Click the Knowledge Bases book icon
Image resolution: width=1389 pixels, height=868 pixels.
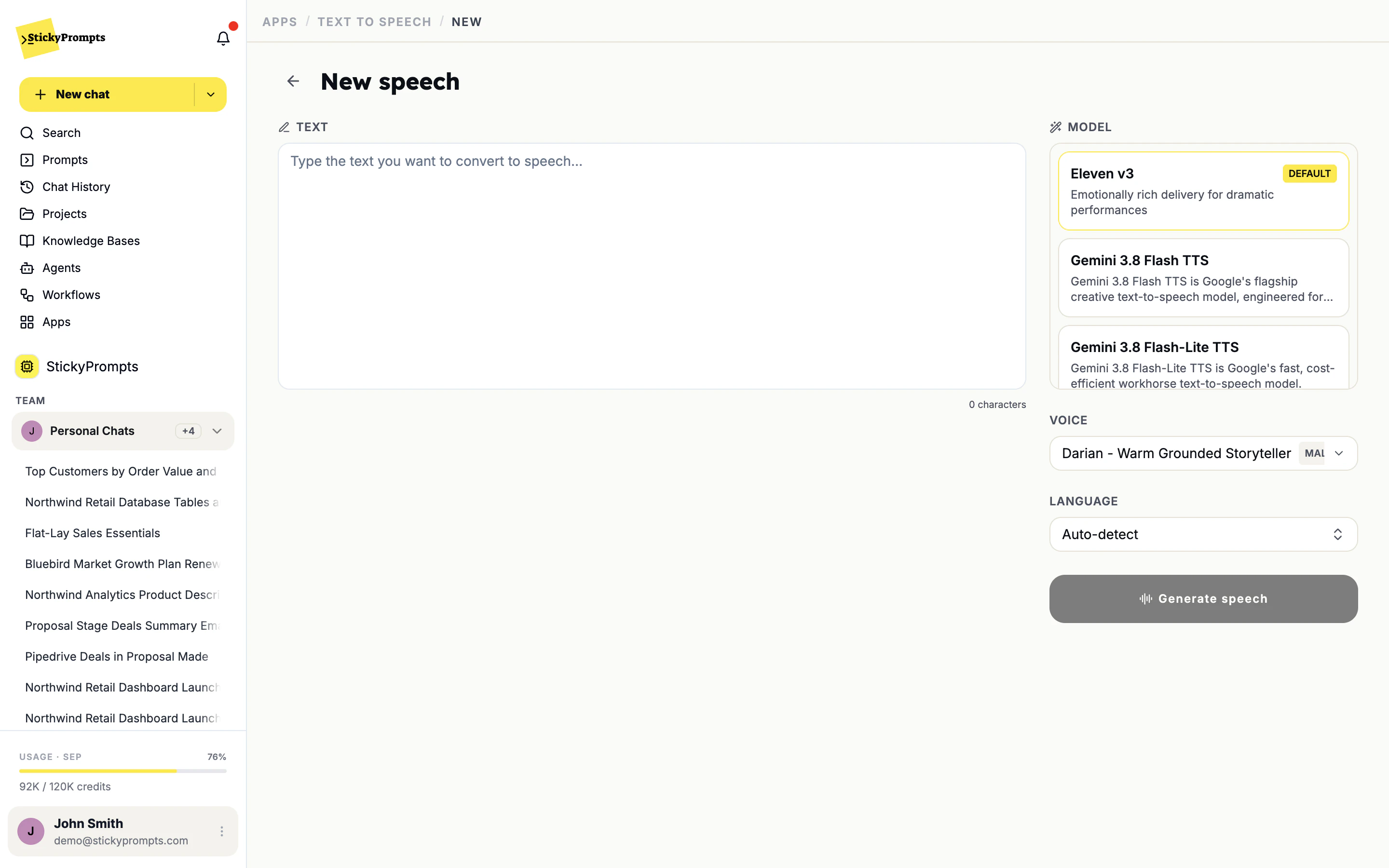[x=27, y=241]
